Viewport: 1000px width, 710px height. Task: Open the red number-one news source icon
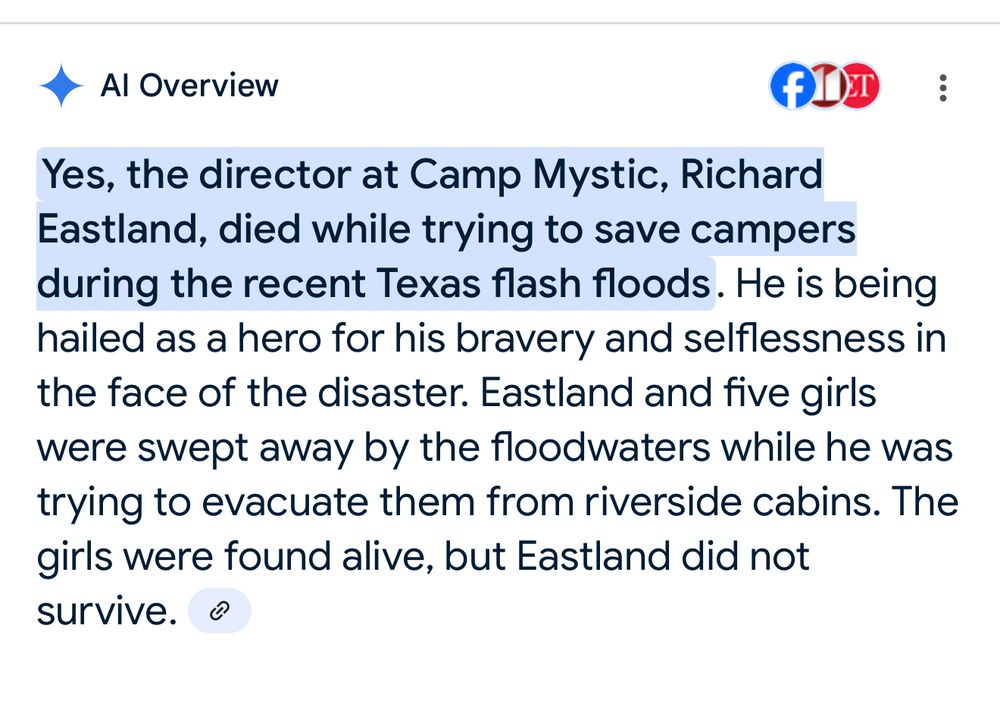tap(828, 87)
